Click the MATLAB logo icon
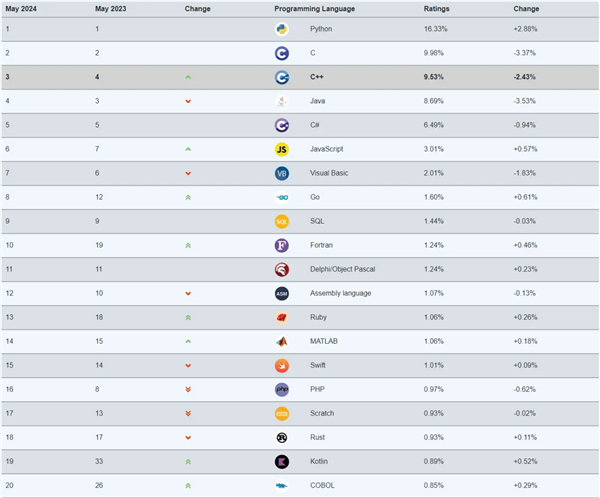The height and width of the screenshot is (498, 600). pyautogui.click(x=282, y=341)
